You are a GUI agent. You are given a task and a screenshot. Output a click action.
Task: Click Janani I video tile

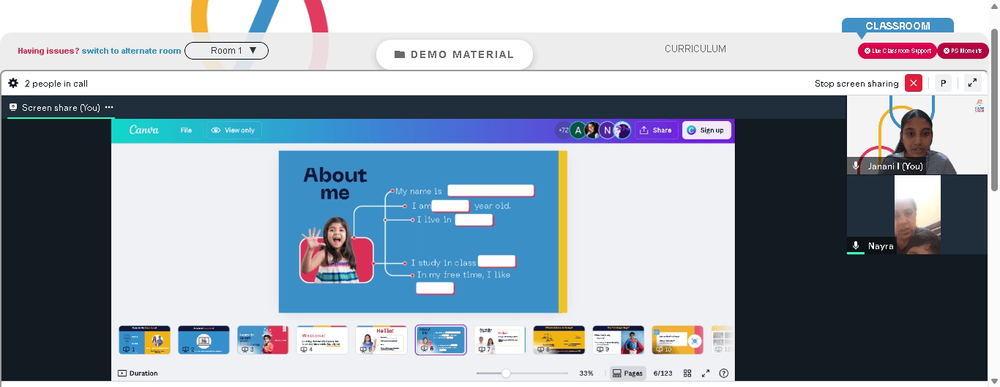click(x=916, y=135)
